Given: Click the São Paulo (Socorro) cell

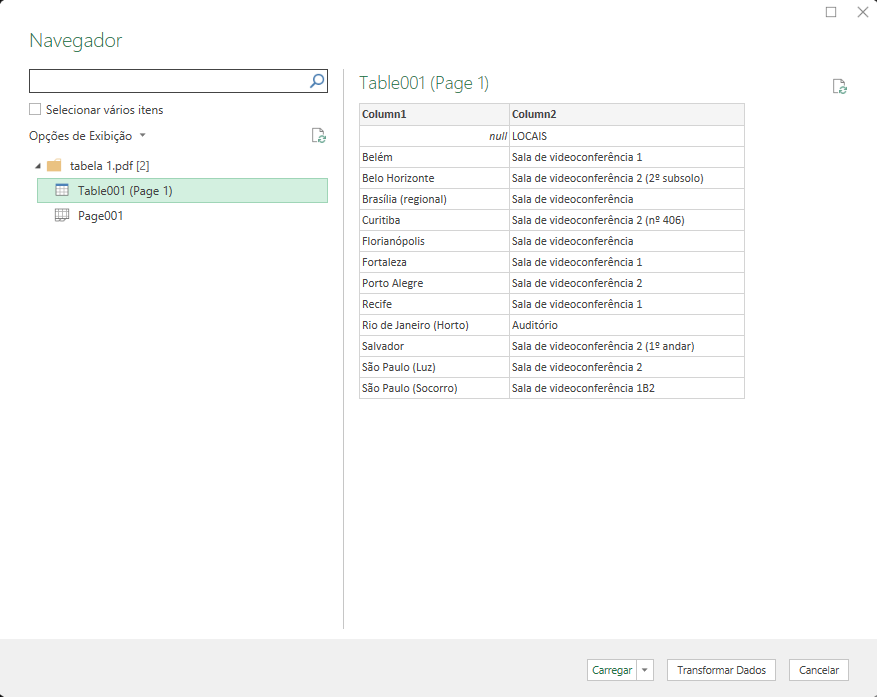Looking at the screenshot, I should tap(434, 388).
